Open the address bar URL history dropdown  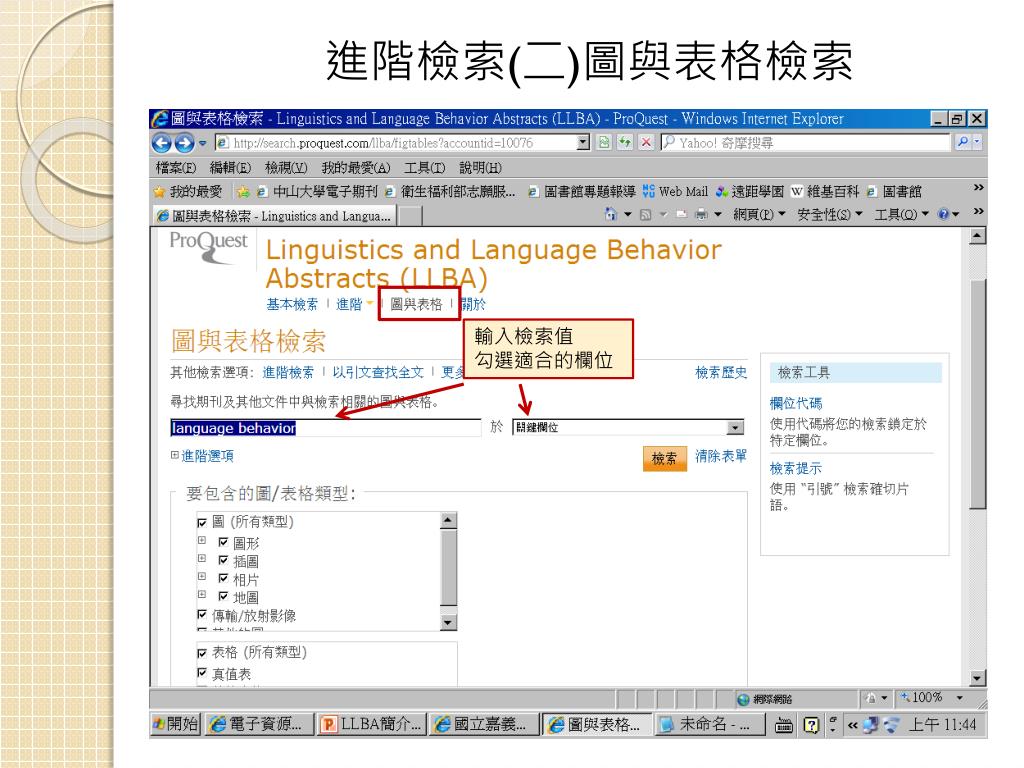584,142
